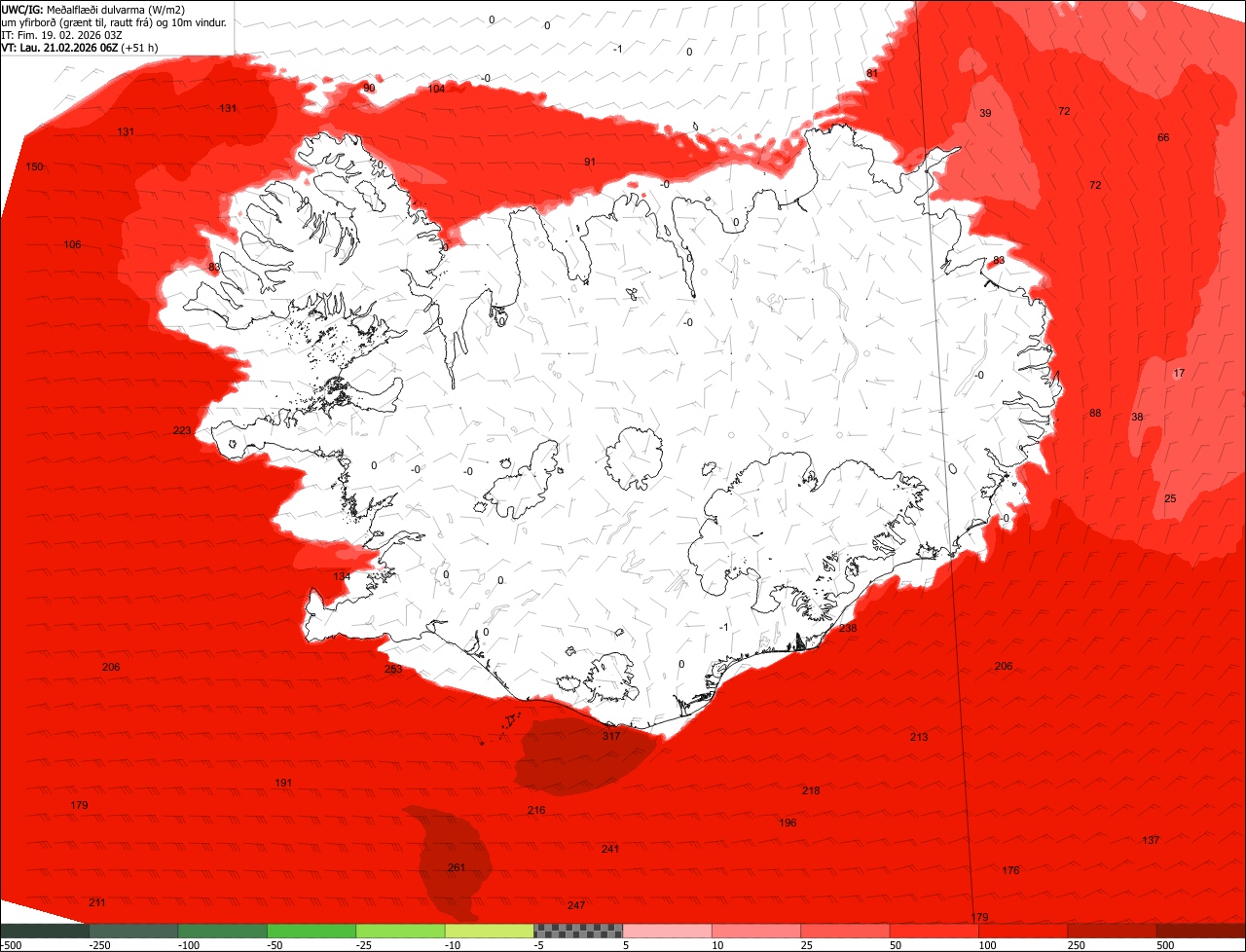Click the 211 flux value
Viewport: 1246px width, 952px height.
pyautogui.click(x=96, y=902)
